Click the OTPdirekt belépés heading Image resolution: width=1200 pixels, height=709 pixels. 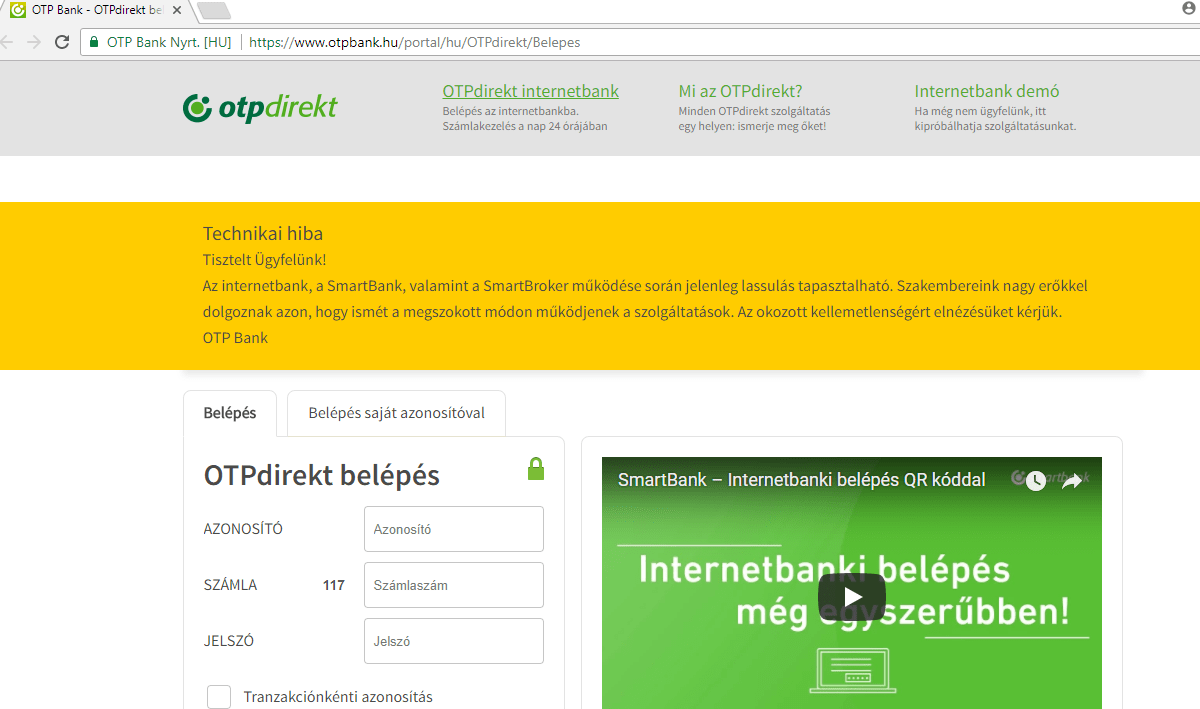(322, 475)
